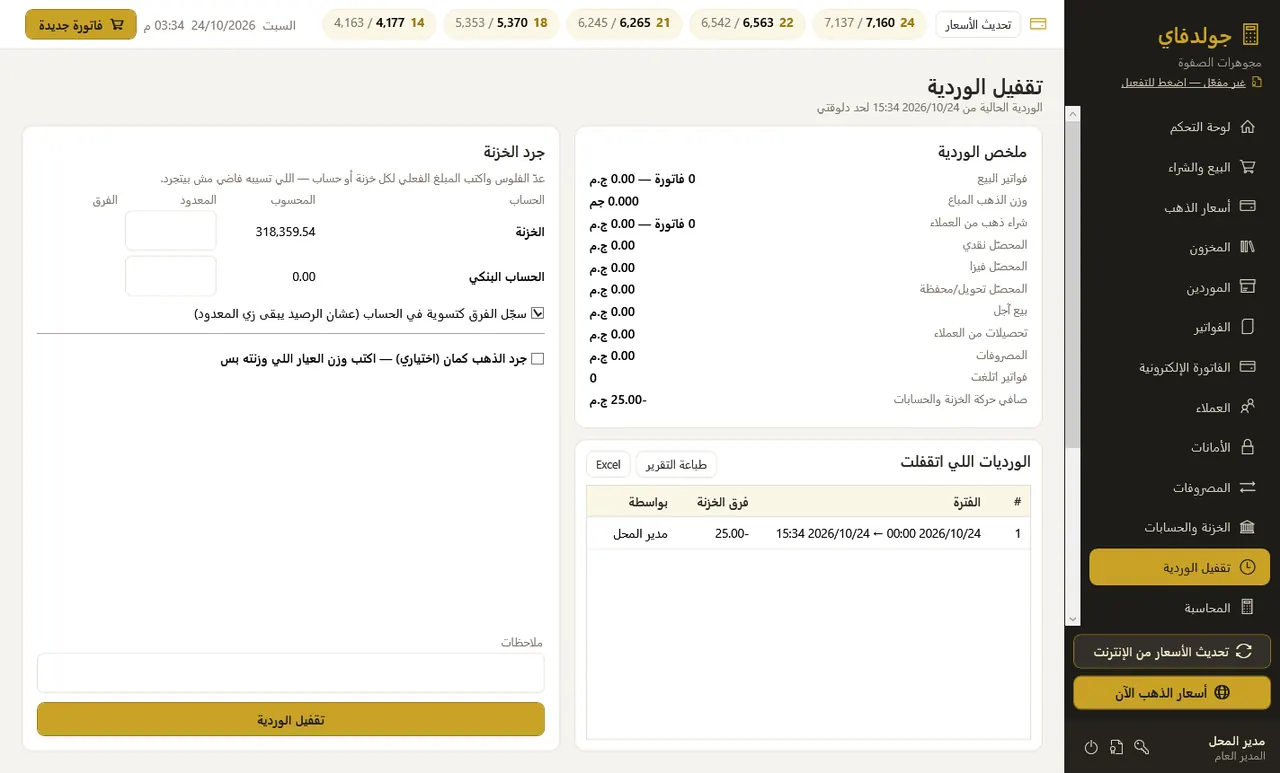Open الموردين sidebar menu item
Image resolution: width=1280 pixels, height=773 pixels.
[x=1179, y=287]
